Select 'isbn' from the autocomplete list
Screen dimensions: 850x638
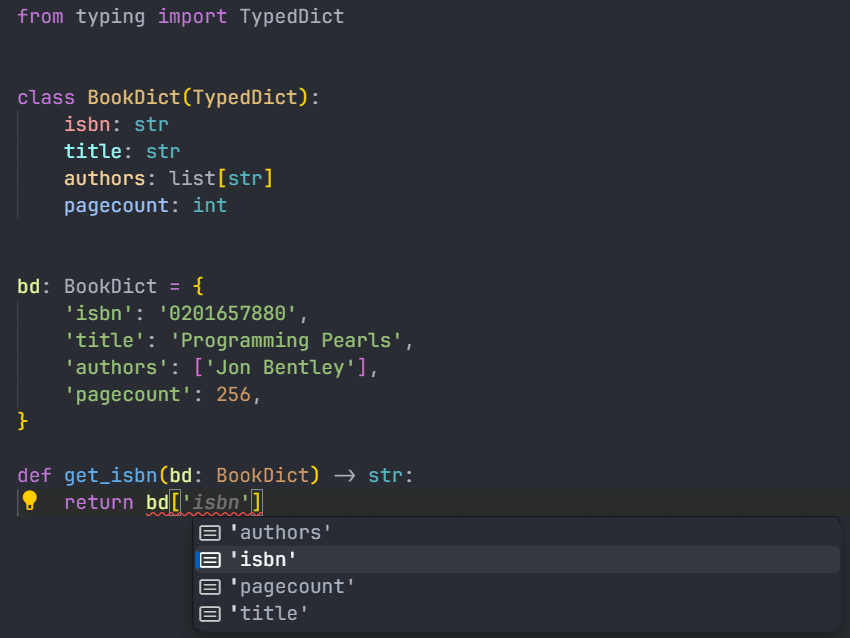pos(263,559)
